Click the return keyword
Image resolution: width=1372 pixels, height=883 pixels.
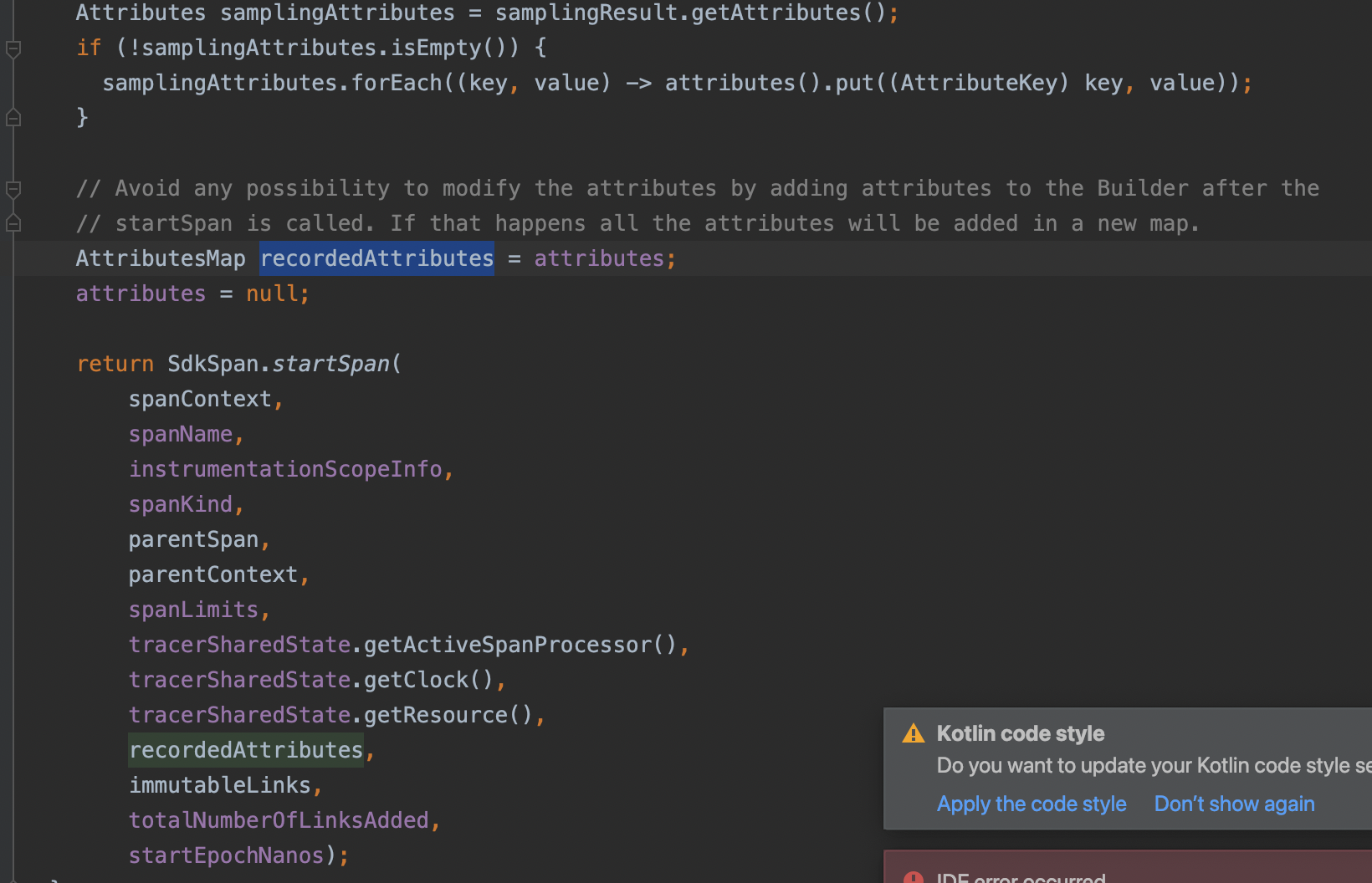pos(115,364)
